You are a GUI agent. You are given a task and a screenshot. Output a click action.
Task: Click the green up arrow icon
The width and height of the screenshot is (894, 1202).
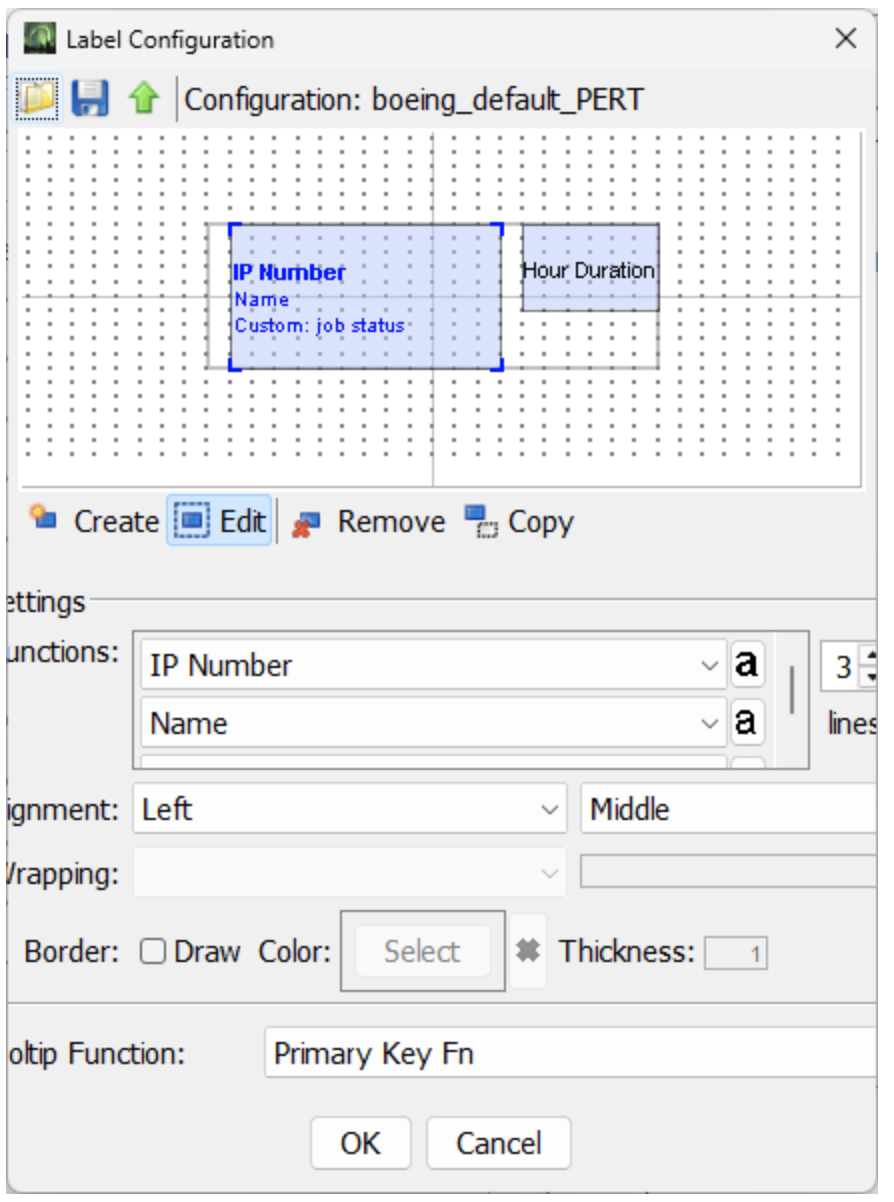[x=143, y=100]
